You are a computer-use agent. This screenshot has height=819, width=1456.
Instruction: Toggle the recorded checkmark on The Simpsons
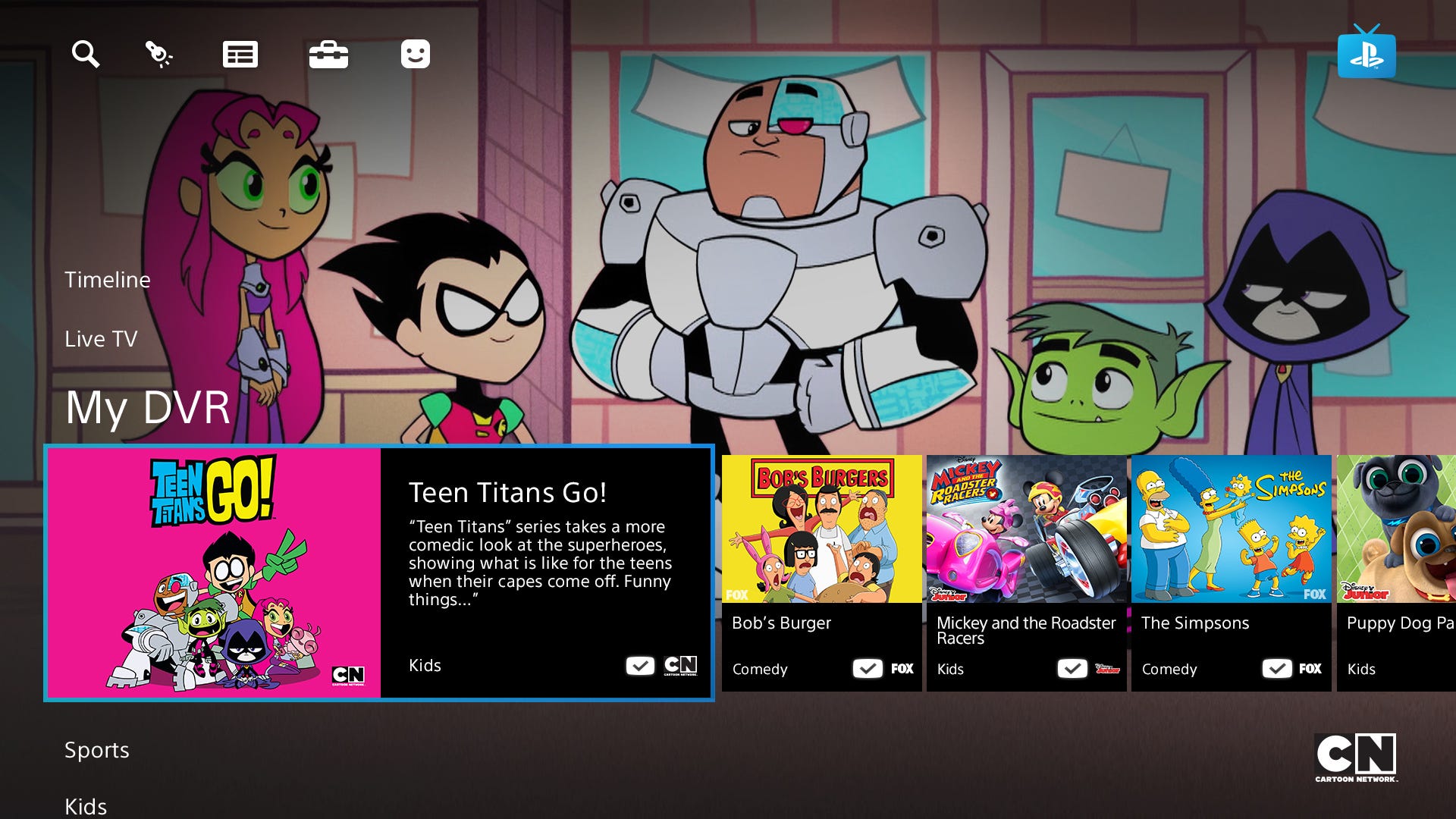click(1277, 669)
